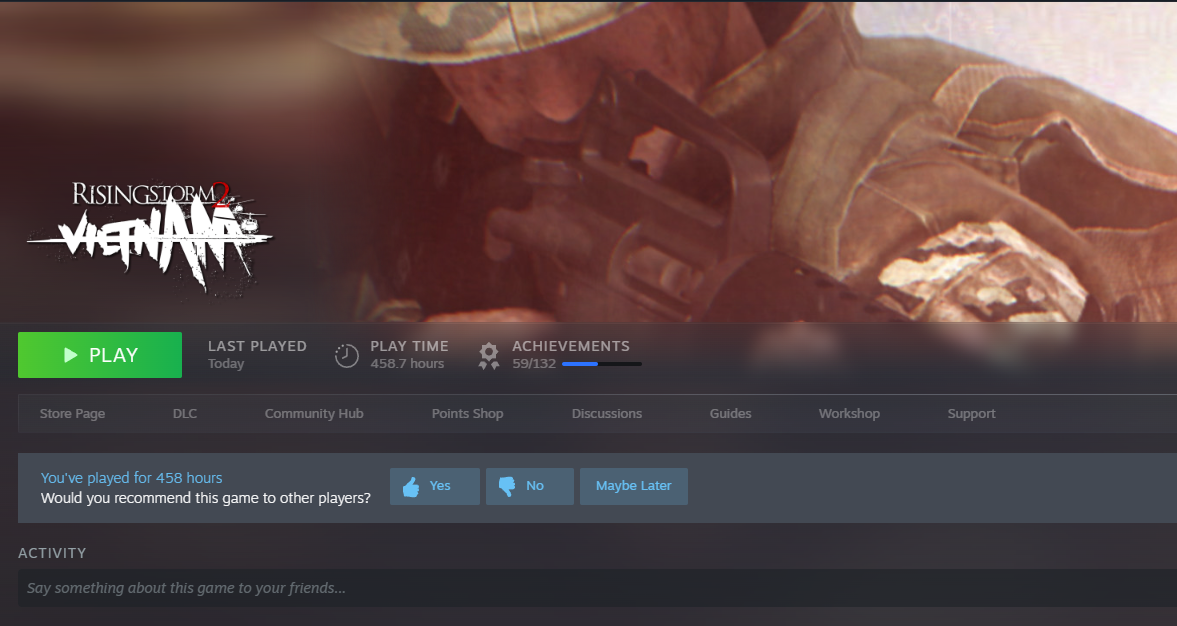This screenshot has height=626, width=1177.
Task: Click the ACTIVITY section heading
Action: pos(52,553)
